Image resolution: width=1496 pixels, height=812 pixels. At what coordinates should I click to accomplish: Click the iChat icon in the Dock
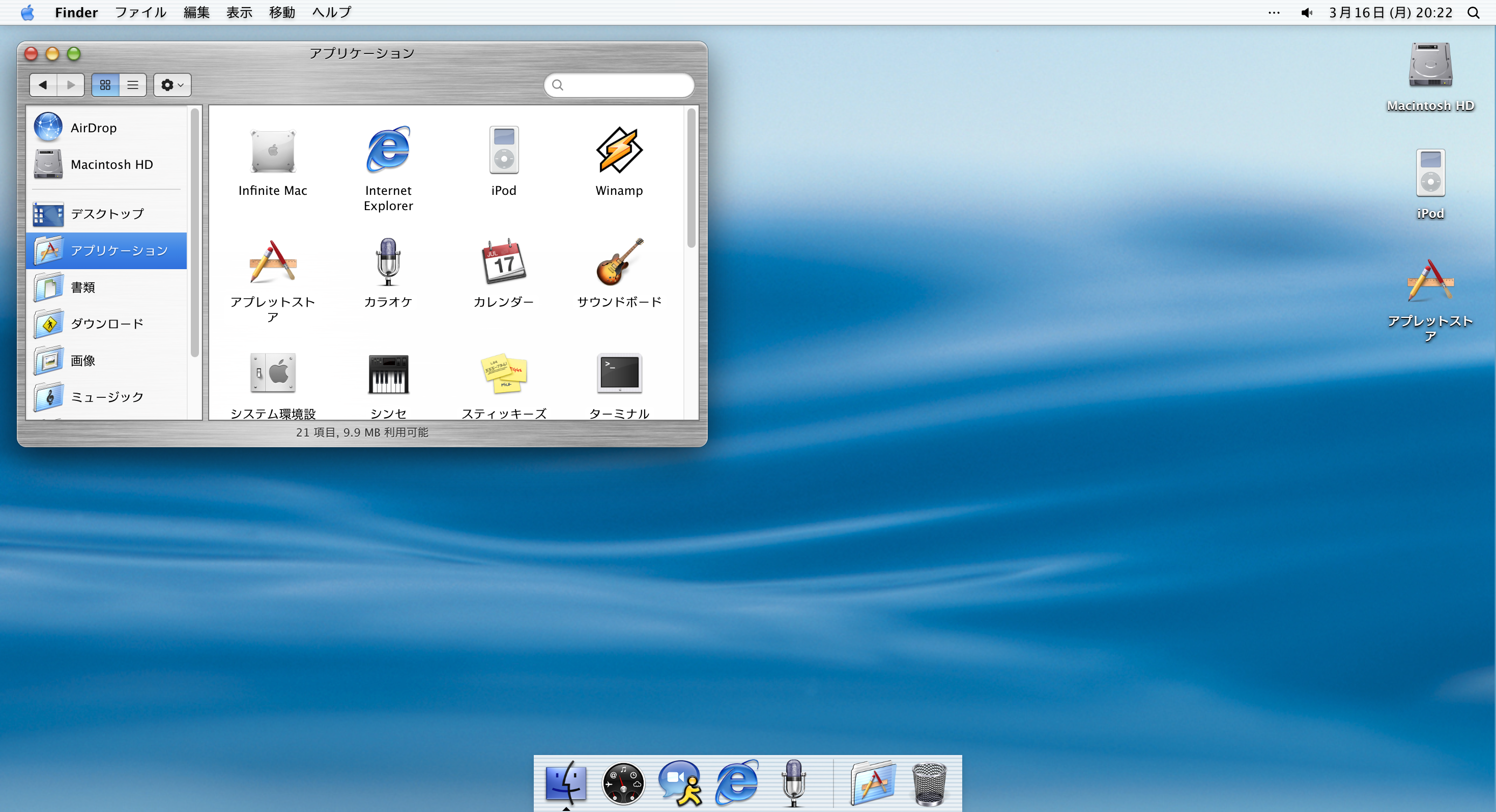pos(679,783)
